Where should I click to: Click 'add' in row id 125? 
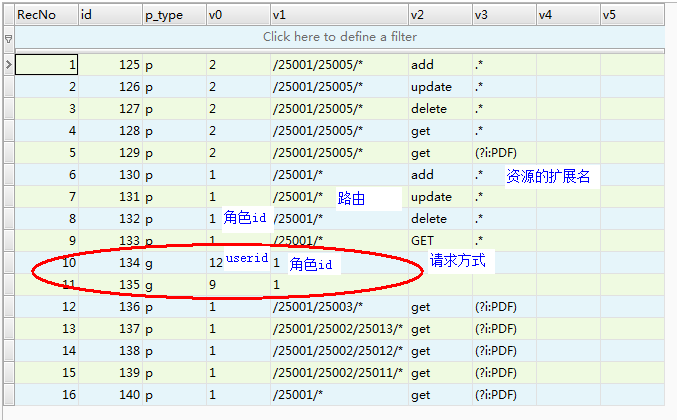click(x=422, y=65)
